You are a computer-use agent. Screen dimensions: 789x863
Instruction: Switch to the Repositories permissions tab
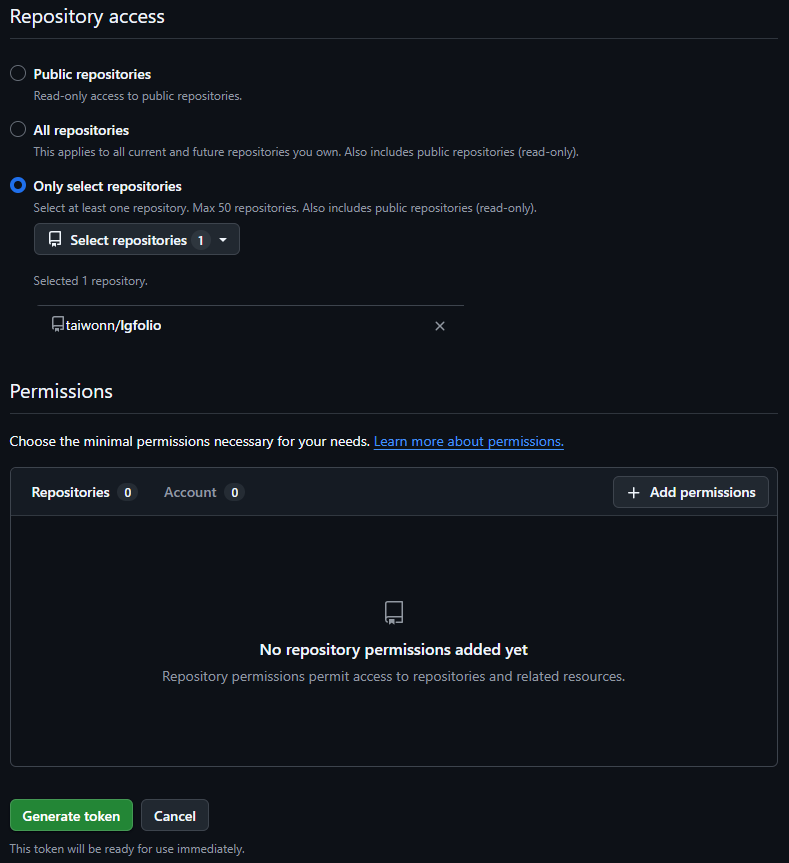[x=84, y=492]
